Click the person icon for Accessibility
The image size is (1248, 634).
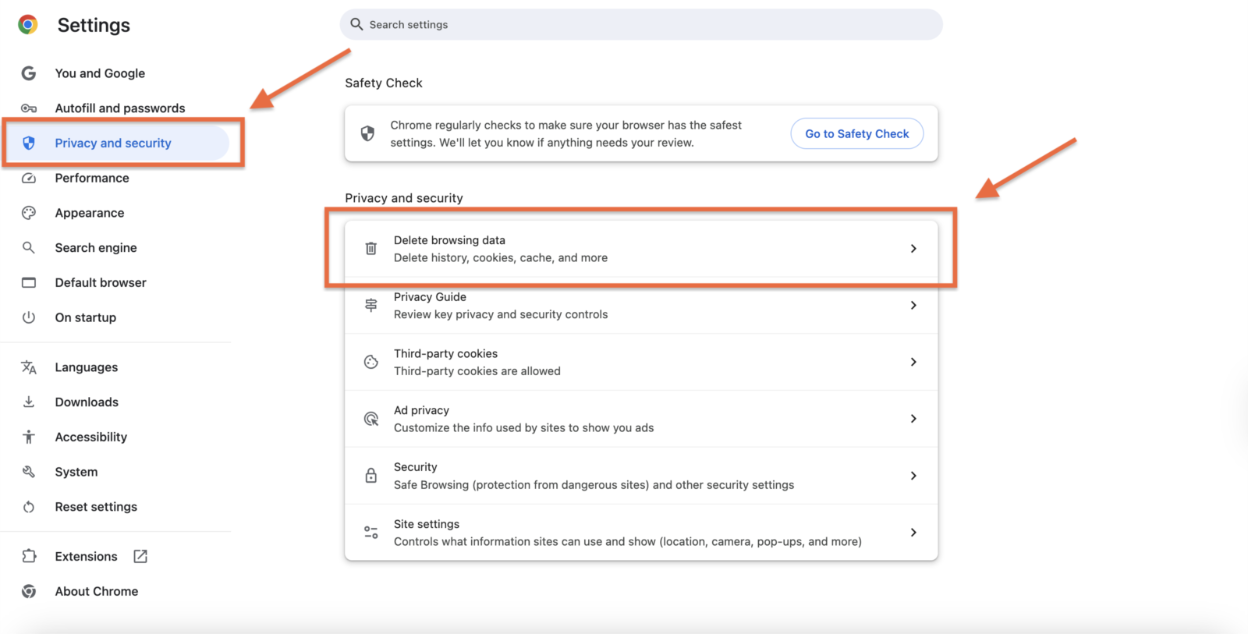click(x=29, y=437)
